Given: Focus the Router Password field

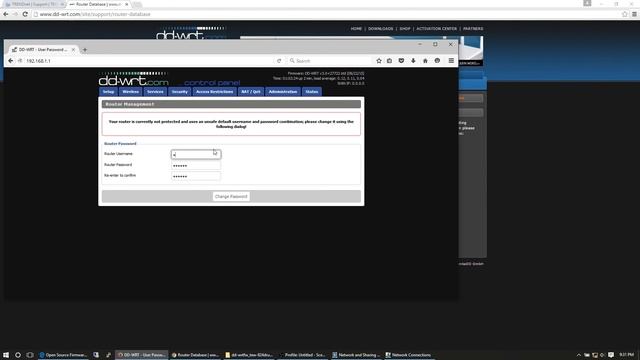Looking at the screenshot, I should click(196, 165).
